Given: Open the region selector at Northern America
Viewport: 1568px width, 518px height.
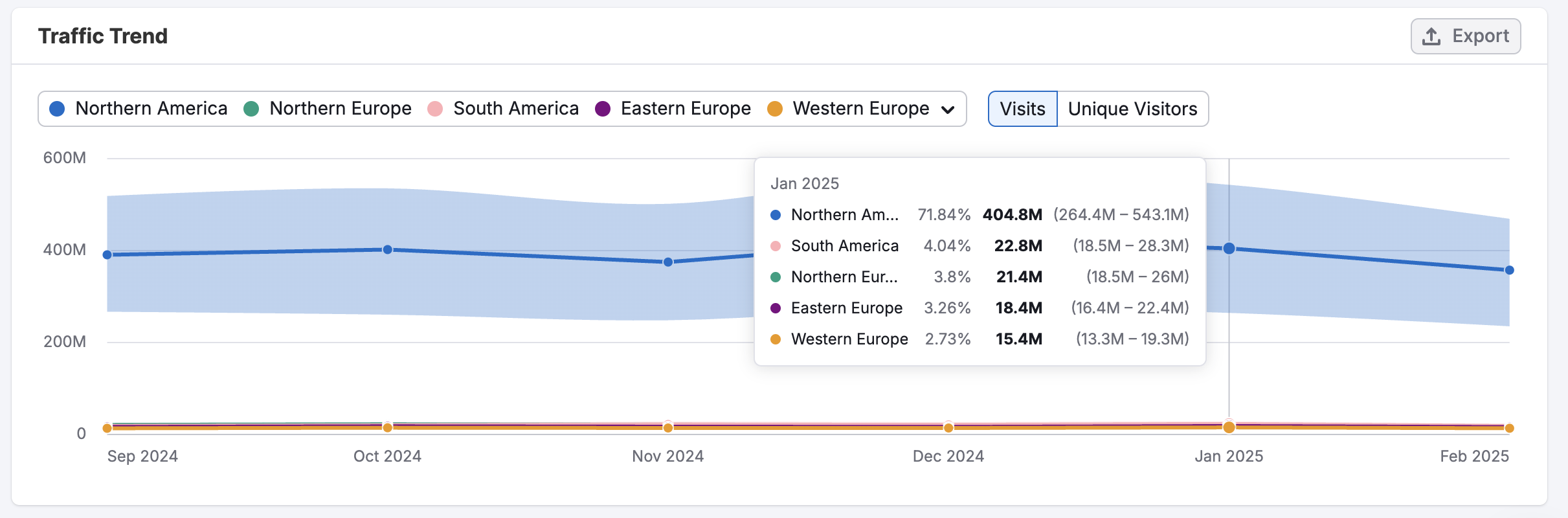Looking at the screenshot, I should (x=151, y=109).
